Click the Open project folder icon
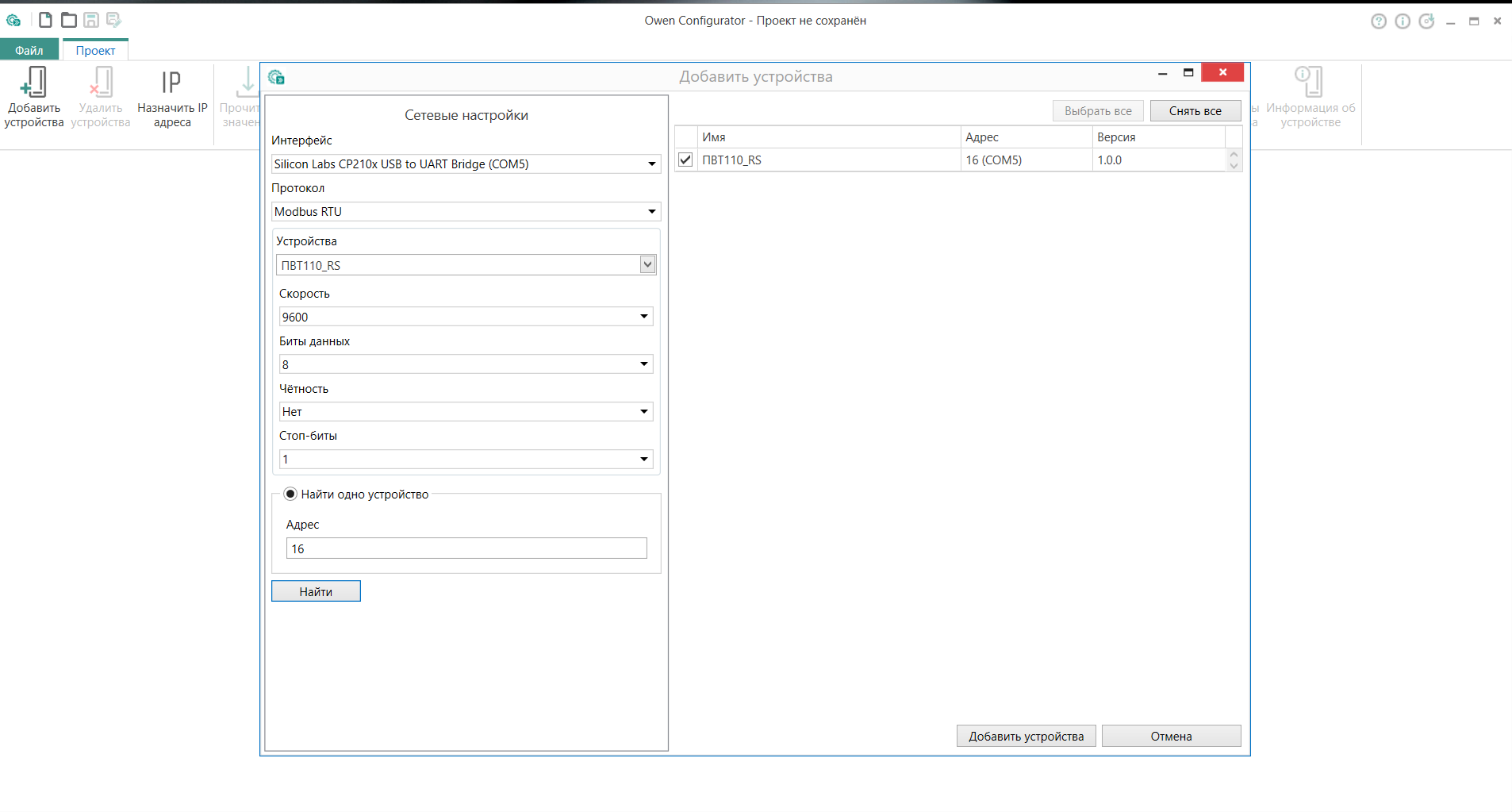The height and width of the screenshot is (812, 1512). 69,20
